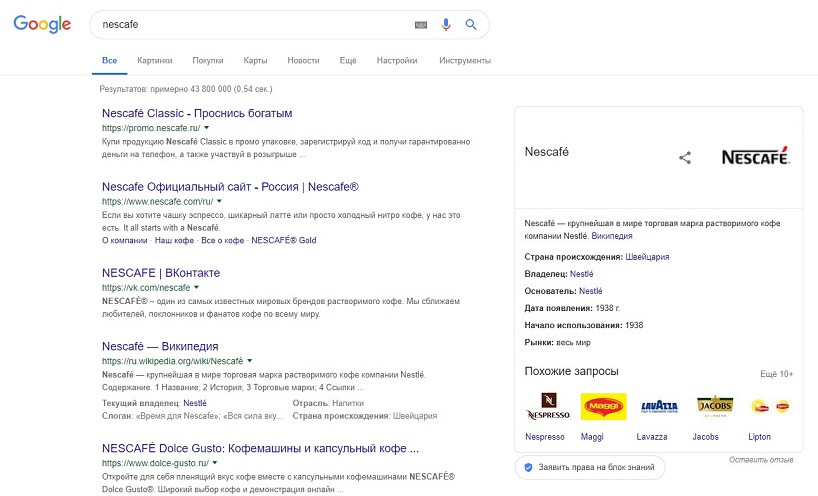The width and height of the screenshot is (818, 496).
Task: Share the Nescafé knowledge panel
Action: pyautogui.click(x=685, y=158)
